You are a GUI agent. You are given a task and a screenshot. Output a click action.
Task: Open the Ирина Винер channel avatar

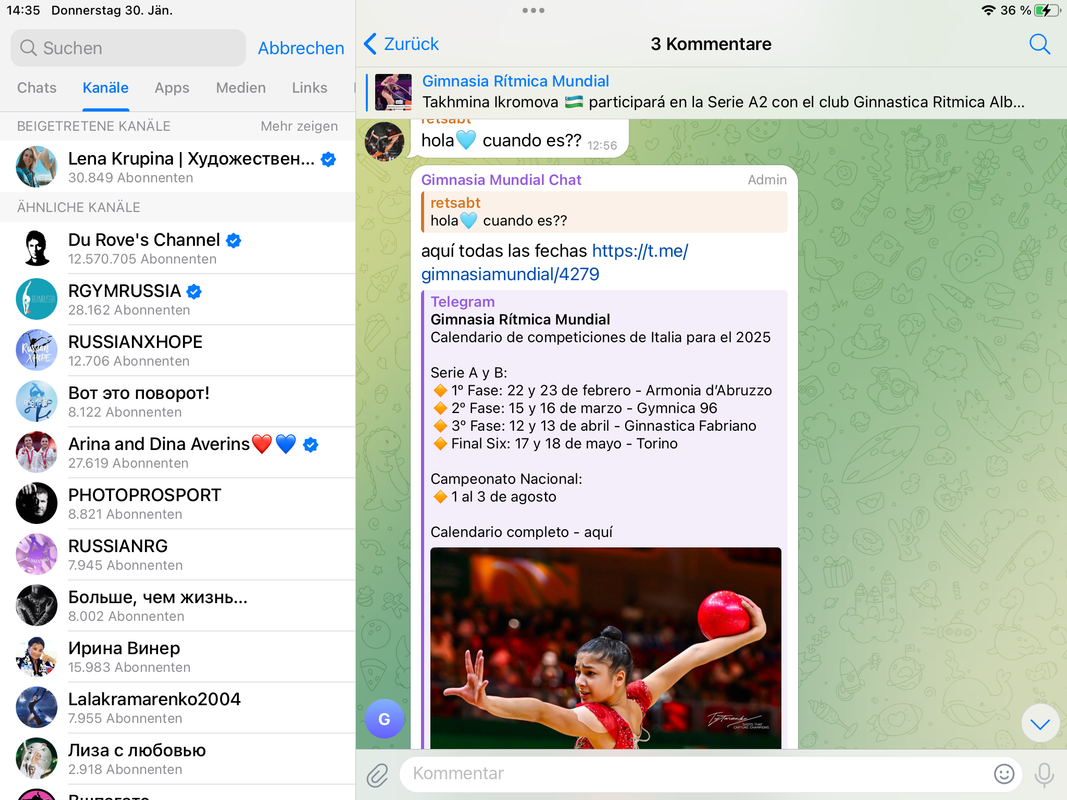click(x=37, y=656)
